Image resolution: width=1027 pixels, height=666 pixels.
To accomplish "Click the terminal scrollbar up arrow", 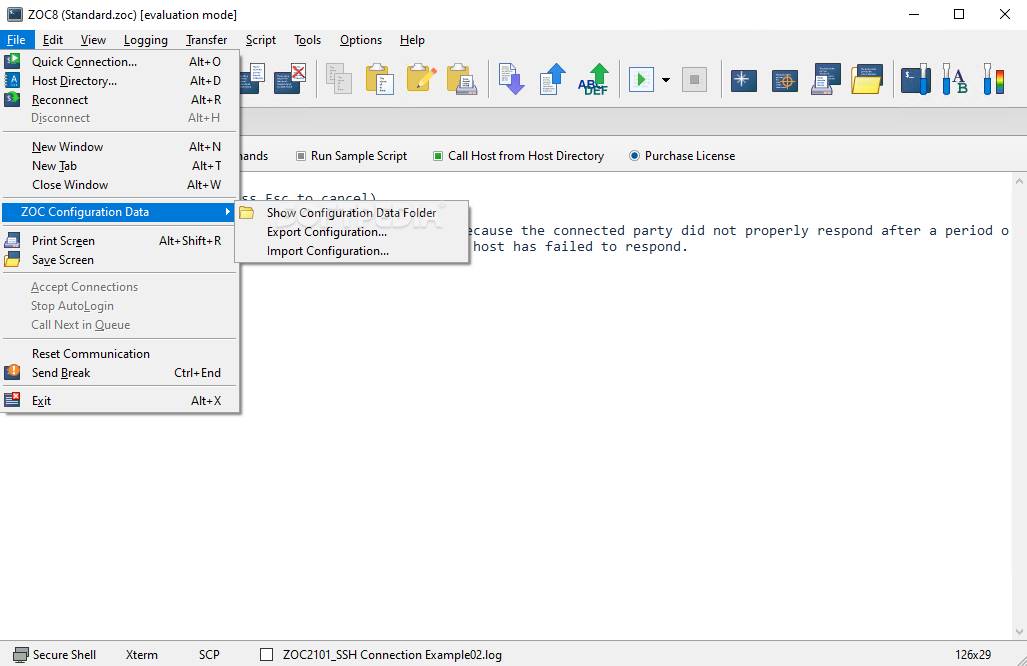I will (x=1019, y=181).
